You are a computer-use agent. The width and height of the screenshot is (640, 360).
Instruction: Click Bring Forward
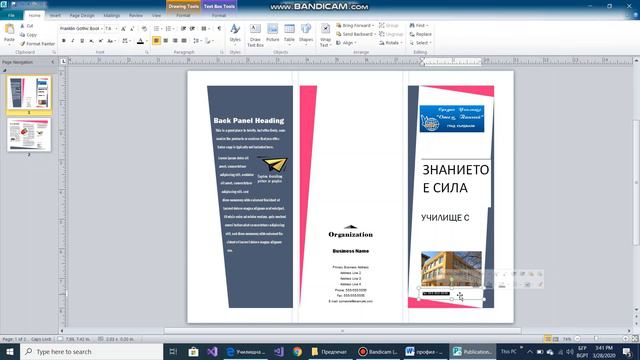pos(355,25)
